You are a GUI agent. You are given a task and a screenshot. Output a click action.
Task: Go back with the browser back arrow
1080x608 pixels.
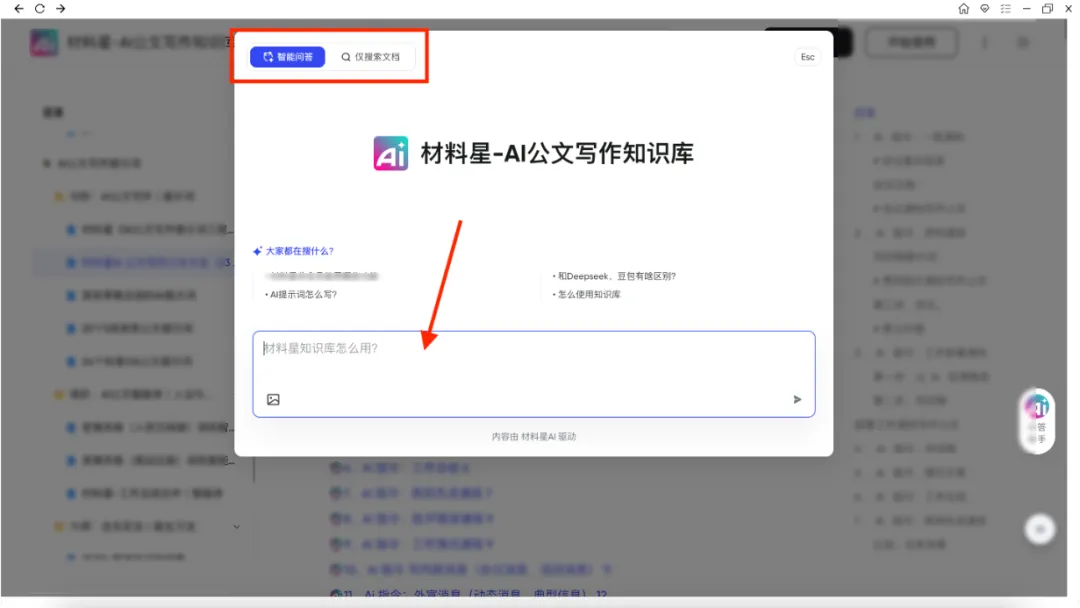(19, 8)
